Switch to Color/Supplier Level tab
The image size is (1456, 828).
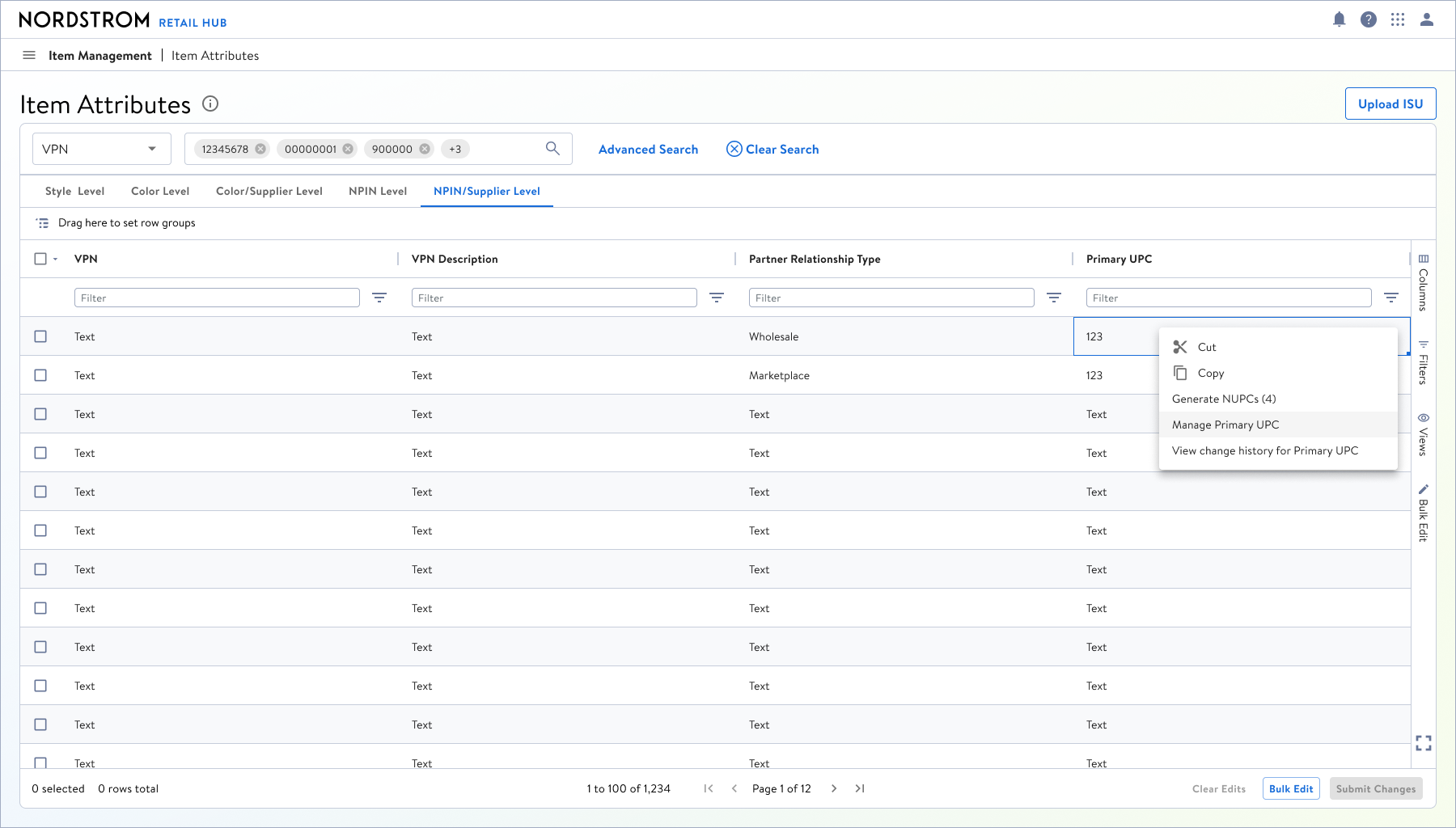tap(269, 191)
